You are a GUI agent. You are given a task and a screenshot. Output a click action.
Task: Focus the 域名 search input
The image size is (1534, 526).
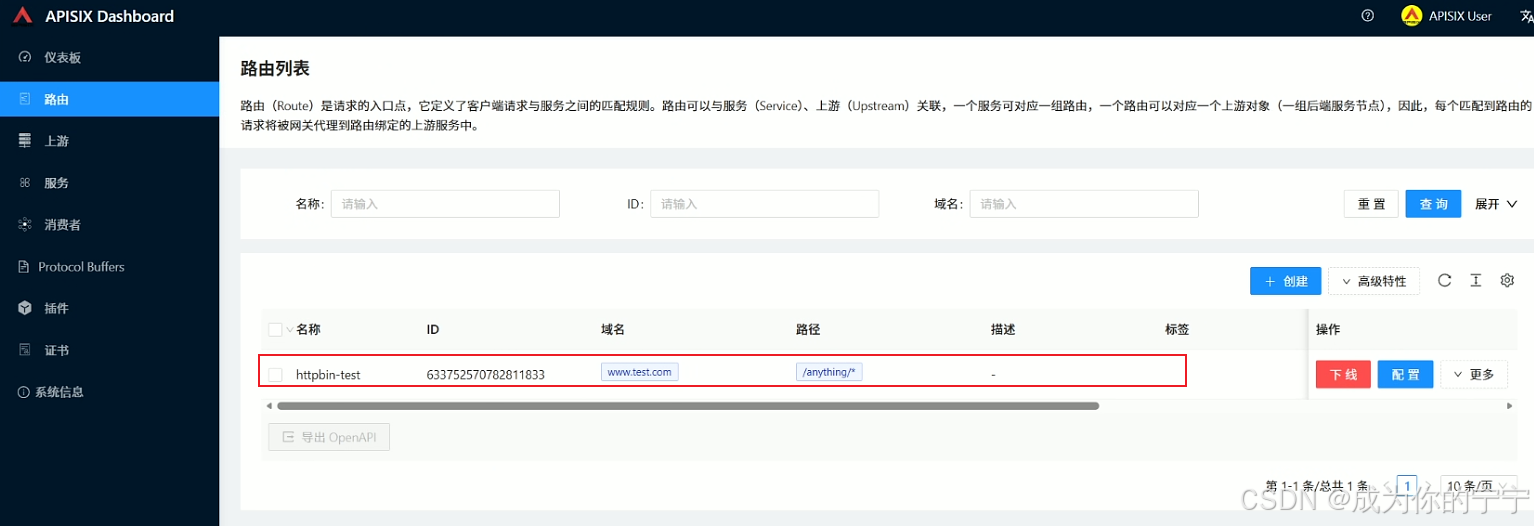1084,204
